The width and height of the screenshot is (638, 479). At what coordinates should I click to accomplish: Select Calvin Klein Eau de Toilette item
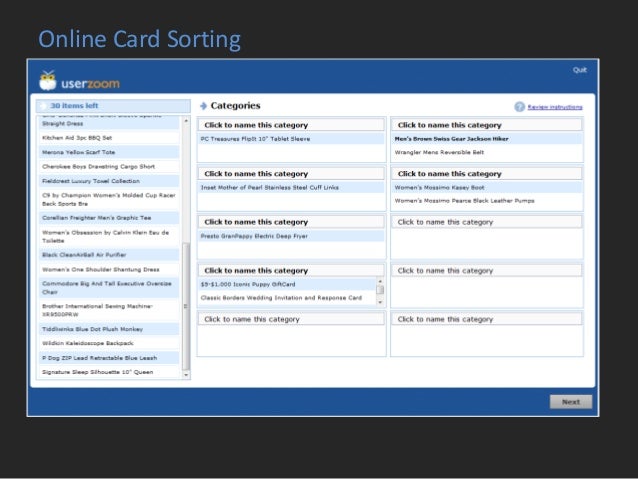pyautogui.click(x=109, y=236)
